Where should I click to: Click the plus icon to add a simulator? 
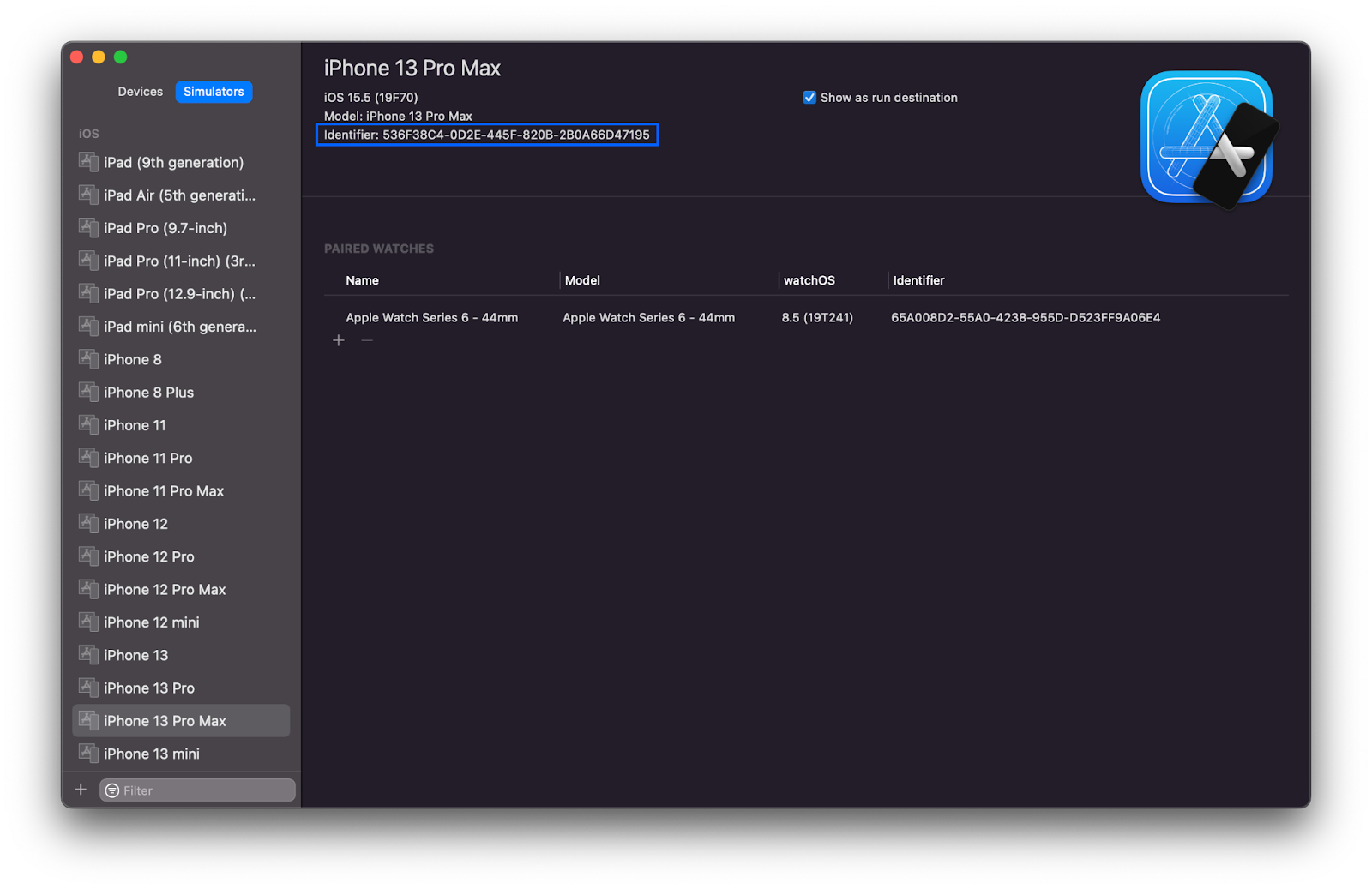(x=81, y=790)
